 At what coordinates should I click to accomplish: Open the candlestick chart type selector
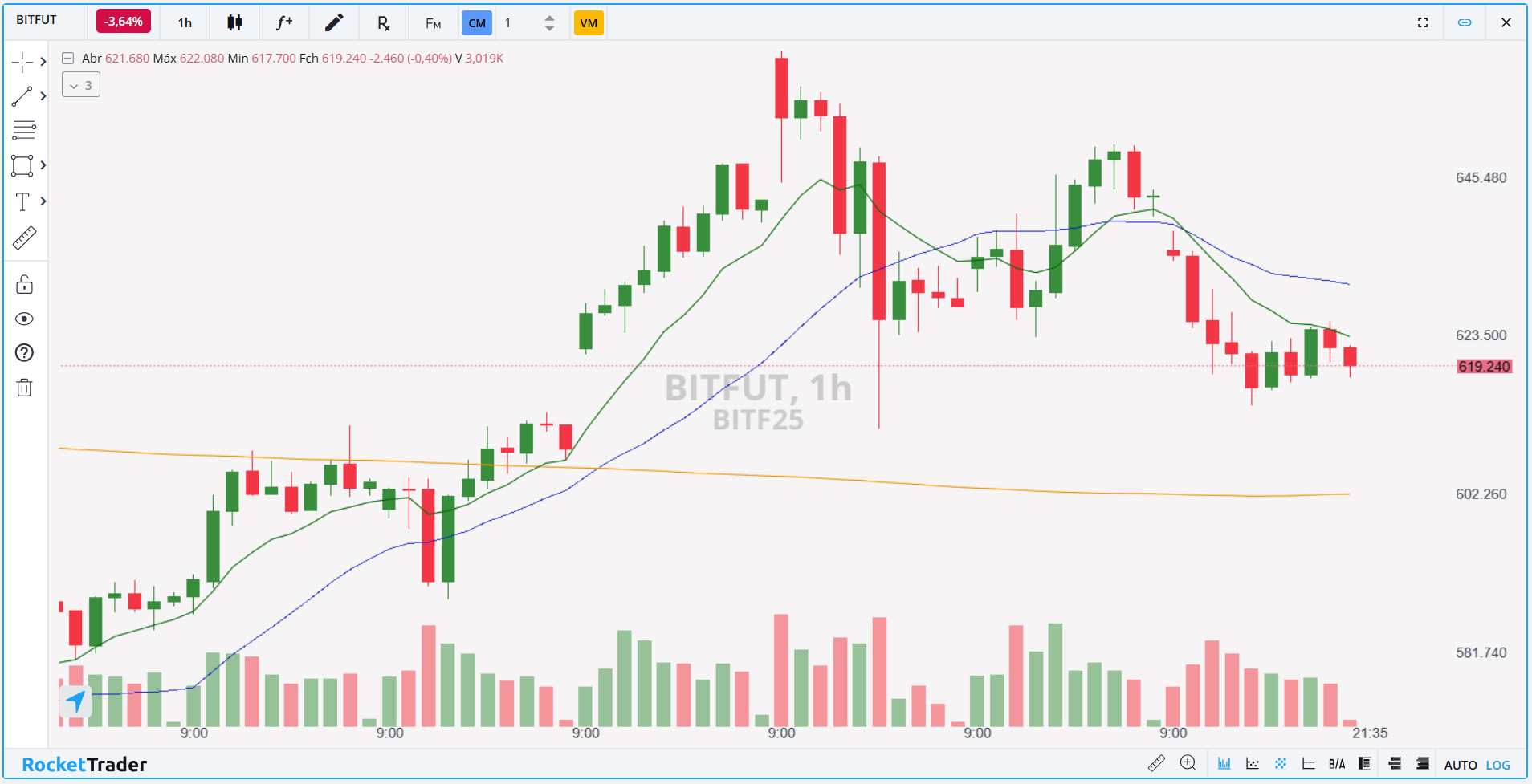(x=234, y=22)
